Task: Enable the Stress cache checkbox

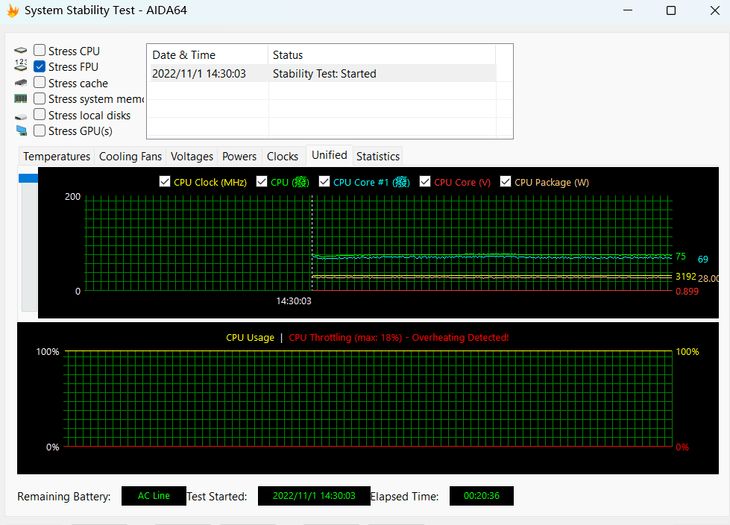Action: click(x=40, y=82)
